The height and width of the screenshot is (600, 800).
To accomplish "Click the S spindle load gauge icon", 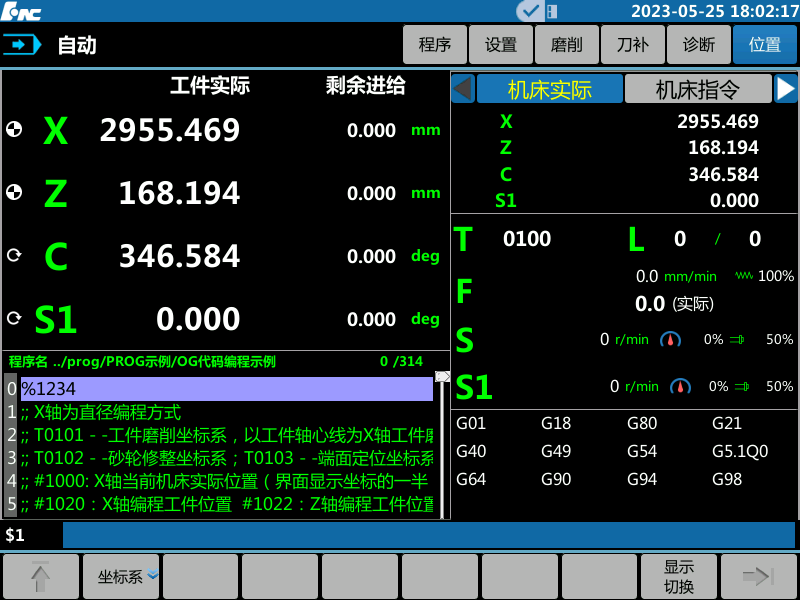I will coord(670,339).
